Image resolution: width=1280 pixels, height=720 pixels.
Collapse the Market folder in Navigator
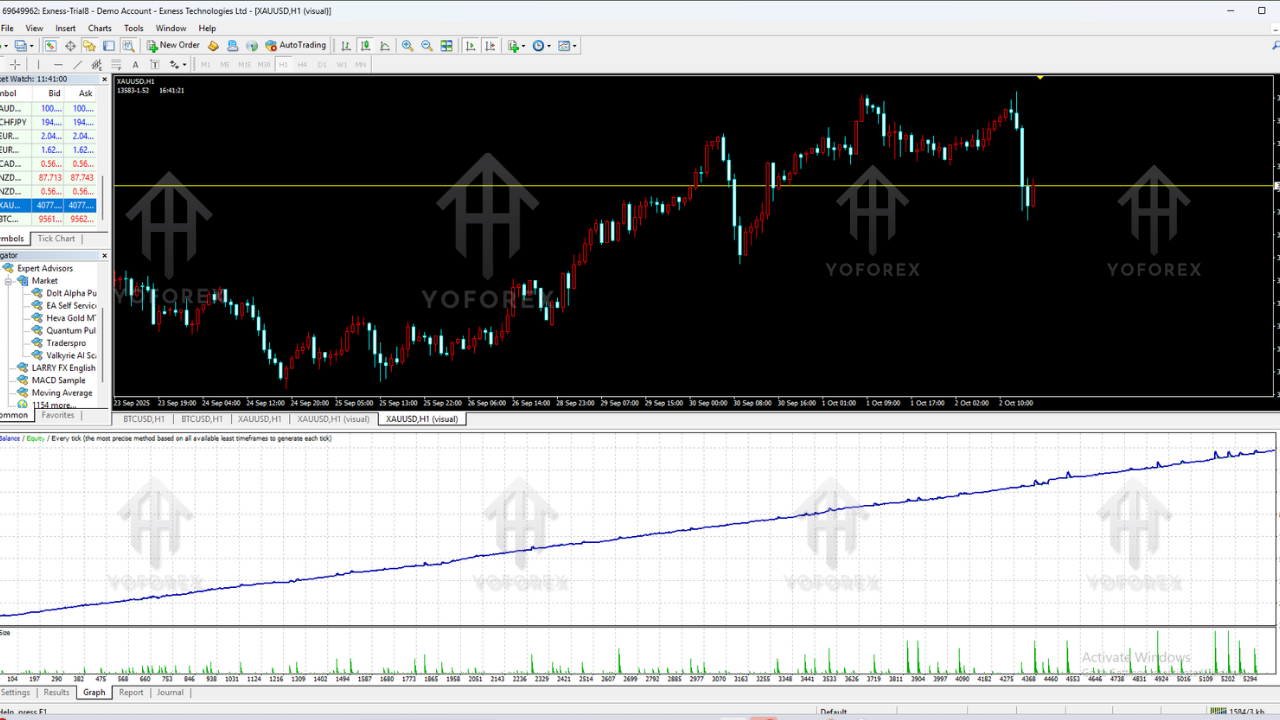(x=9, y=281)
